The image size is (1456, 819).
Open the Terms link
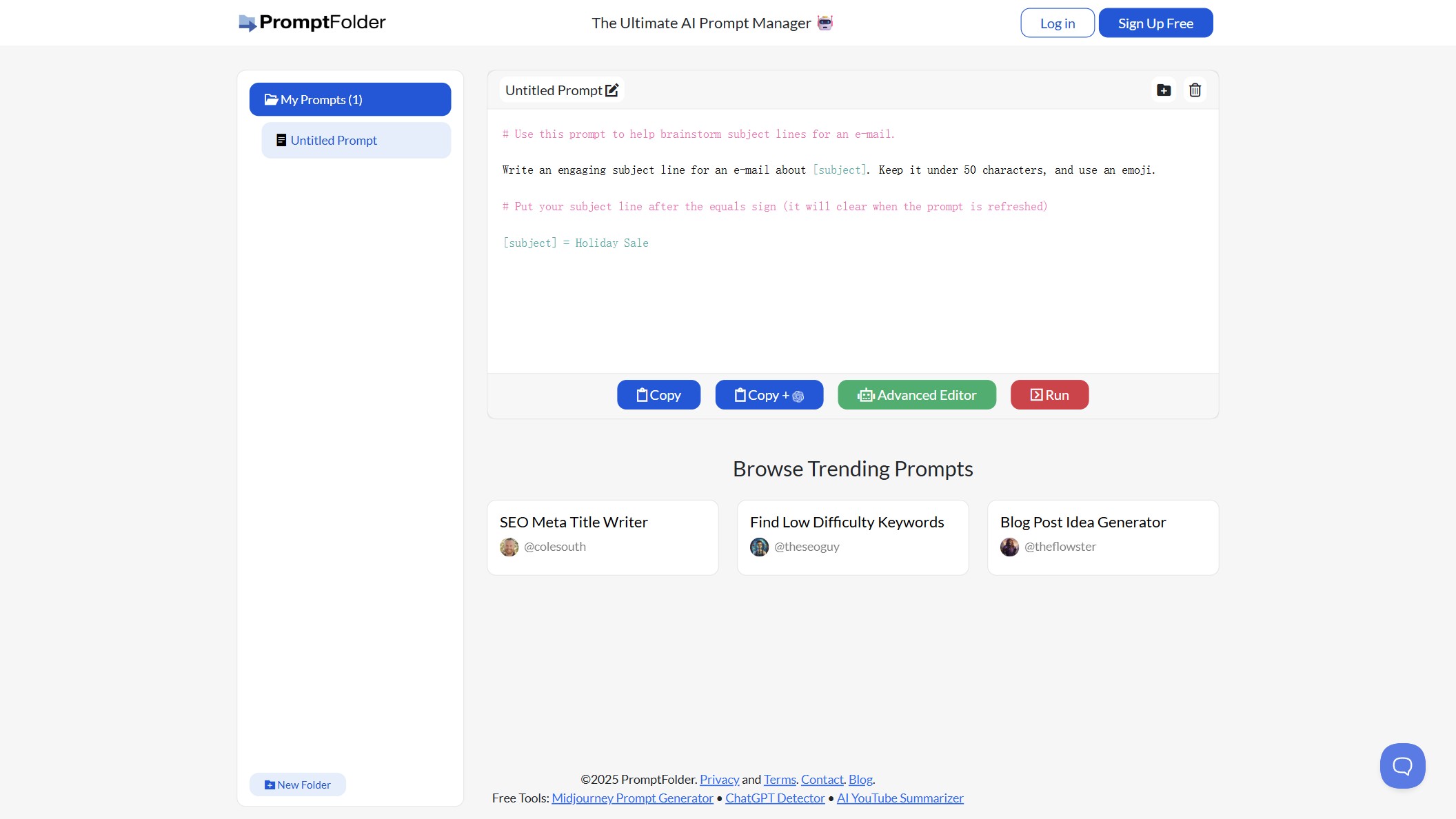coord(780,779)
